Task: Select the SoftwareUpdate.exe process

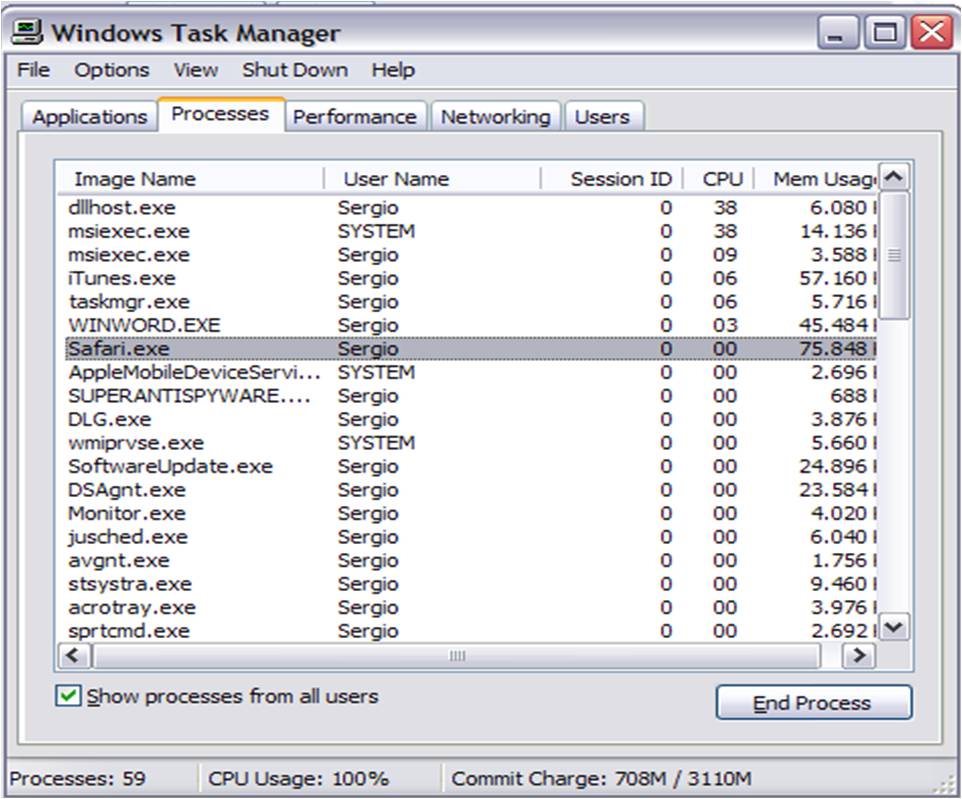Action: click(x=471, y=466)
